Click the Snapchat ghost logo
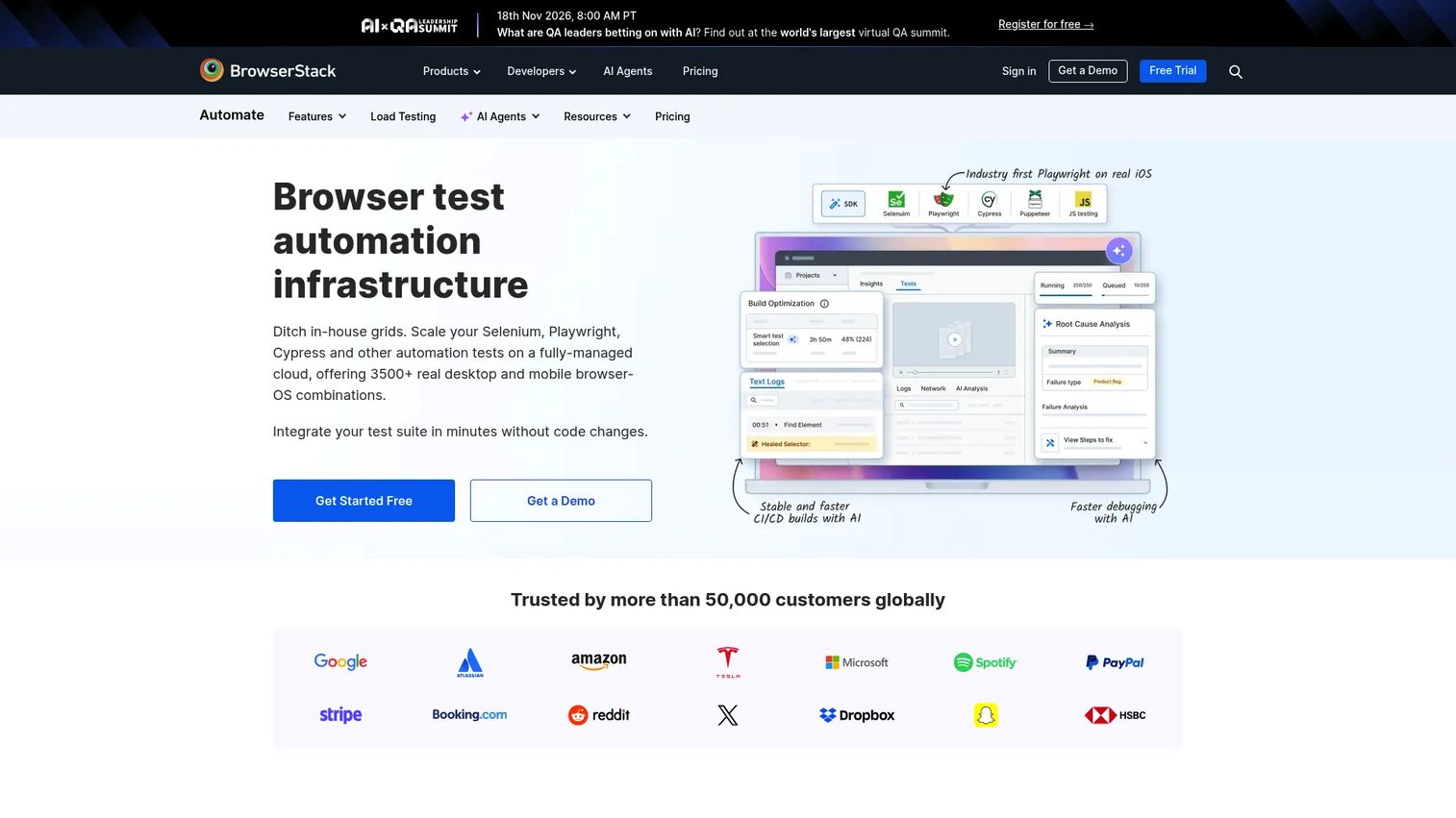This screenshot has width=1456, height=818. pyautogui.click(x=986, y=715)
